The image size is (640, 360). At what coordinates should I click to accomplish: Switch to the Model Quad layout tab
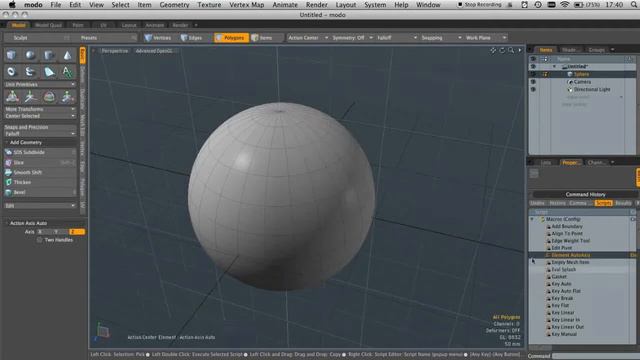(48, 25)
